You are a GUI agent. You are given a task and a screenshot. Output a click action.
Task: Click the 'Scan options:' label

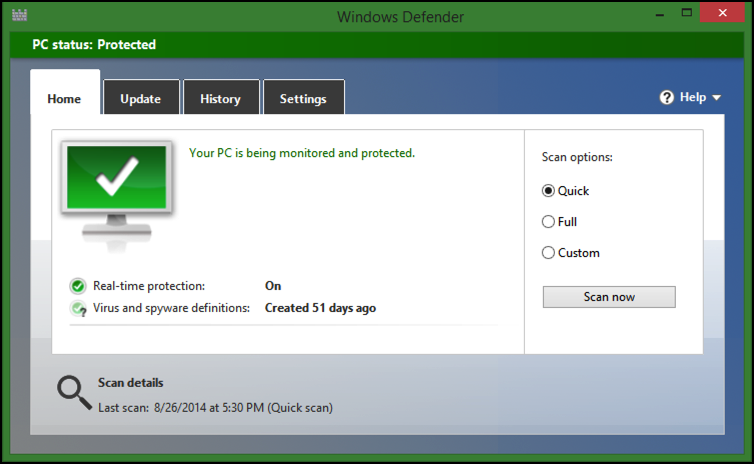[577, 157]
